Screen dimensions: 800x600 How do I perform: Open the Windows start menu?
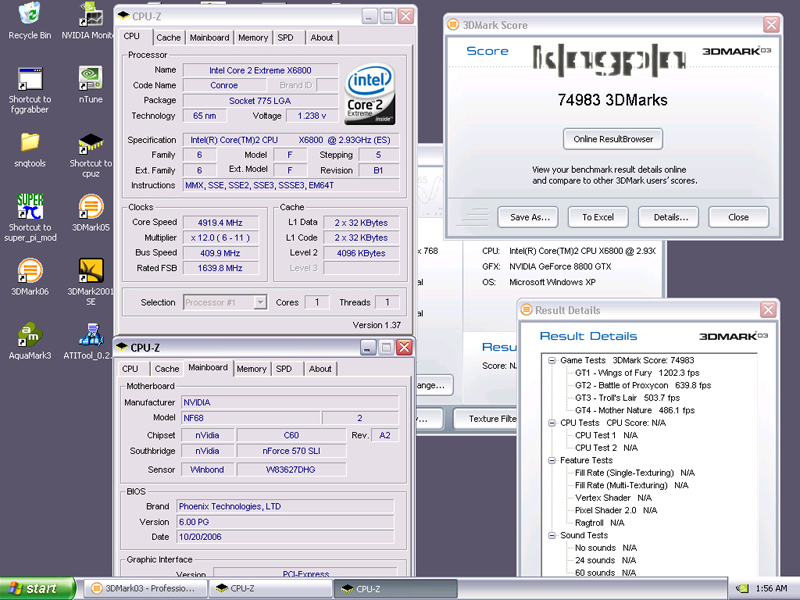pos(37,588)
